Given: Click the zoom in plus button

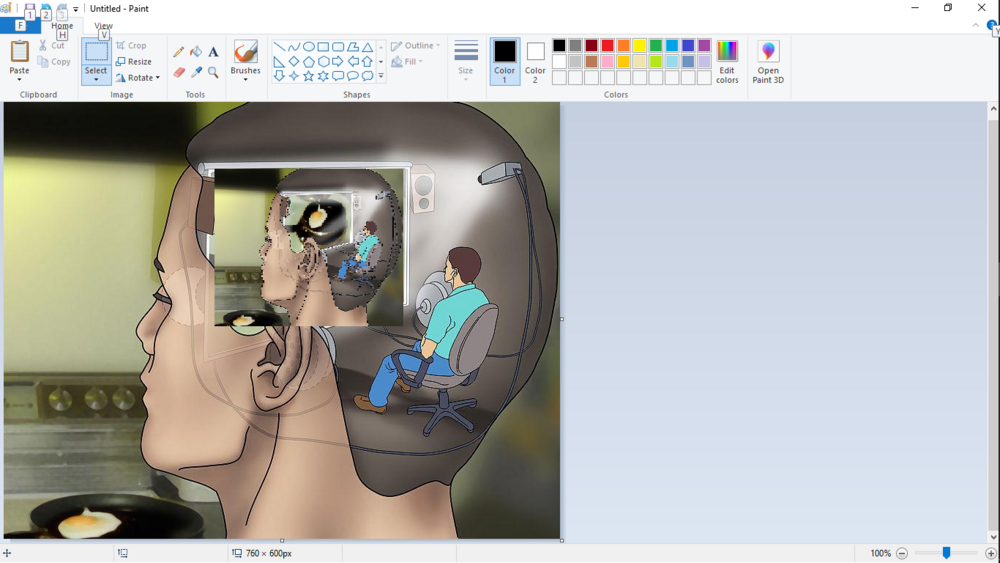Looking at the screenshot, I should click(990, 553).
